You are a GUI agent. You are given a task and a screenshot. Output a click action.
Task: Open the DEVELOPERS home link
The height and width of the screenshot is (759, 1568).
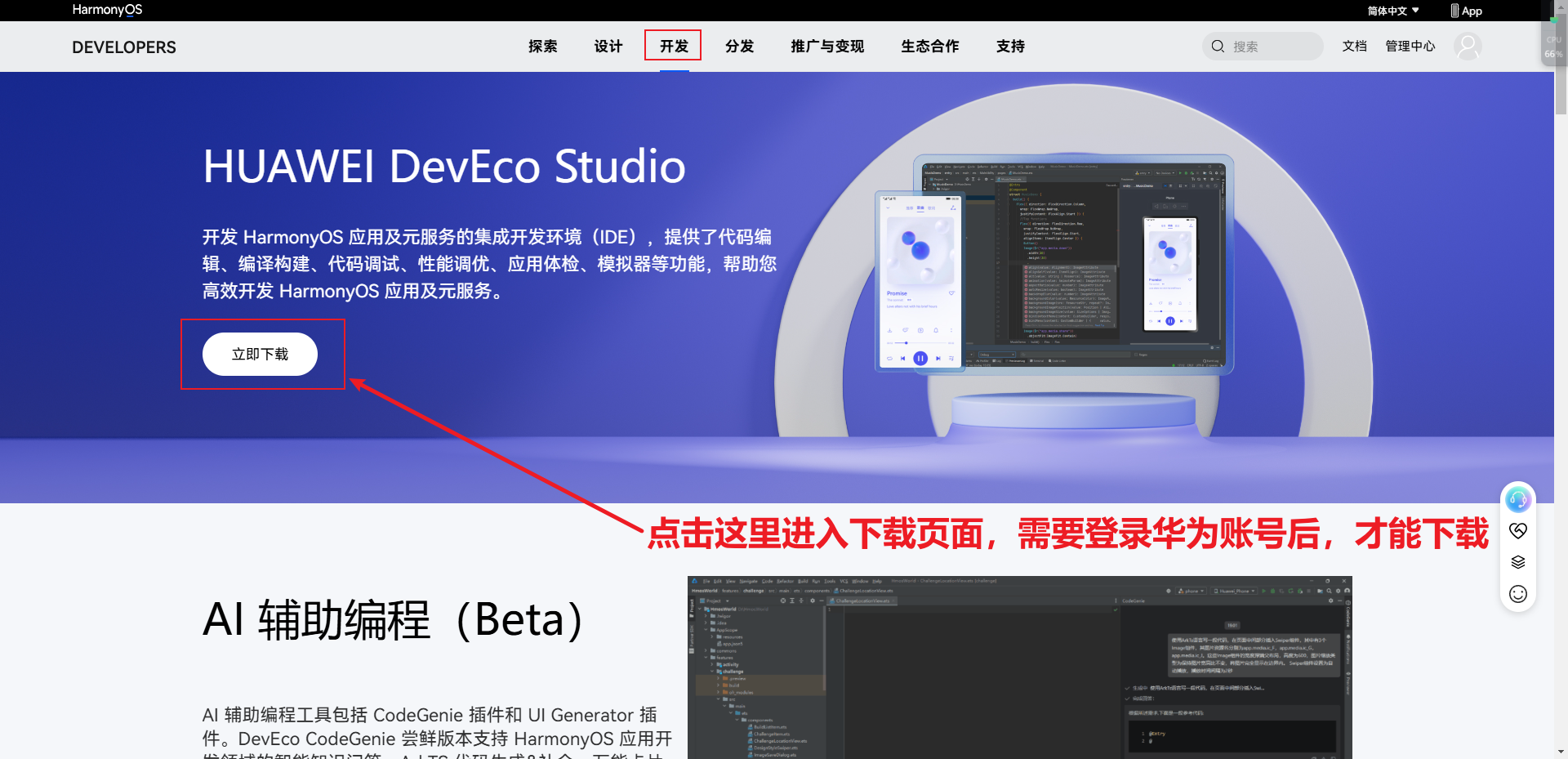124,47
